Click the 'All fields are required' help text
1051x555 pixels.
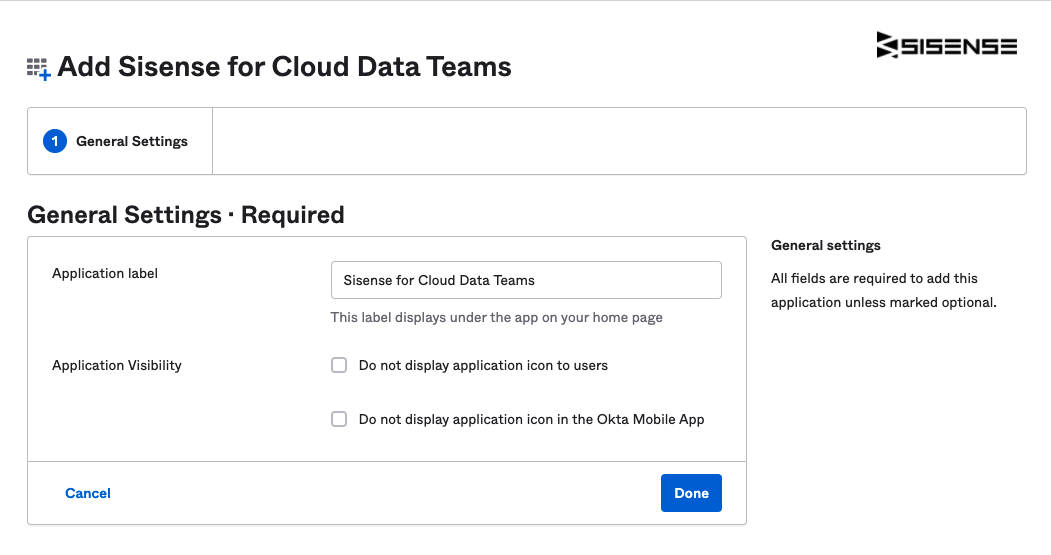(883, 290)
